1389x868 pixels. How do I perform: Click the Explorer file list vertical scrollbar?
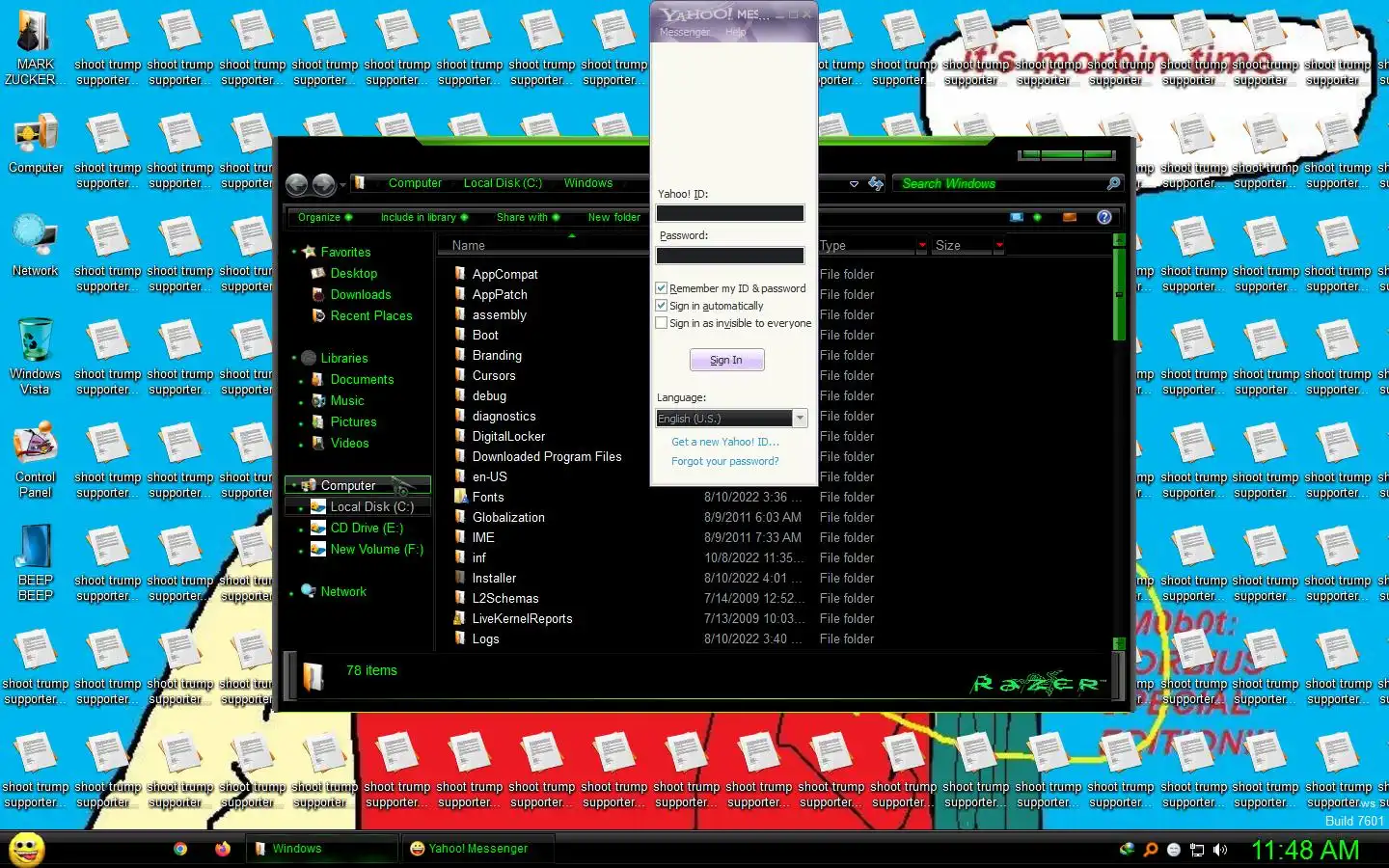pyautogui.click(x=1119, y=295)
